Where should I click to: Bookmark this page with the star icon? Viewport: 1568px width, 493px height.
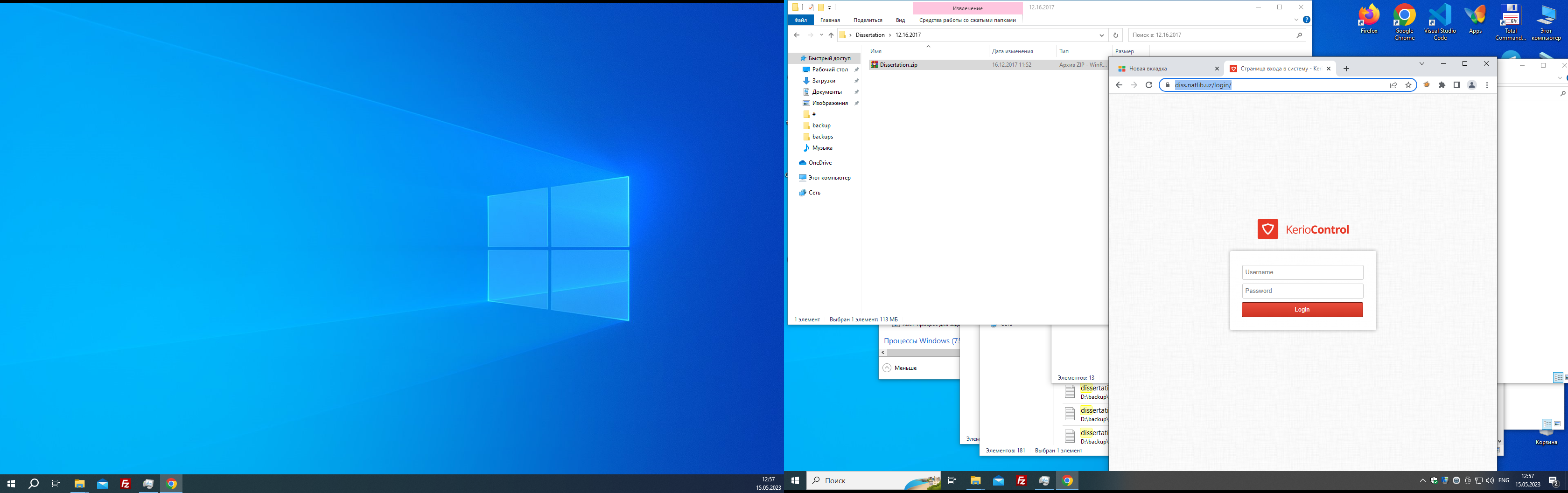pos(1408,85)
